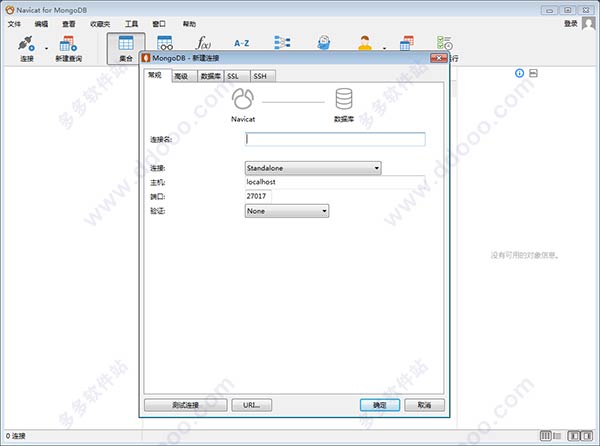Click the f(x) Function toolbar icon
This screenshot has height=446, width=600.
[x=203, y=43]
